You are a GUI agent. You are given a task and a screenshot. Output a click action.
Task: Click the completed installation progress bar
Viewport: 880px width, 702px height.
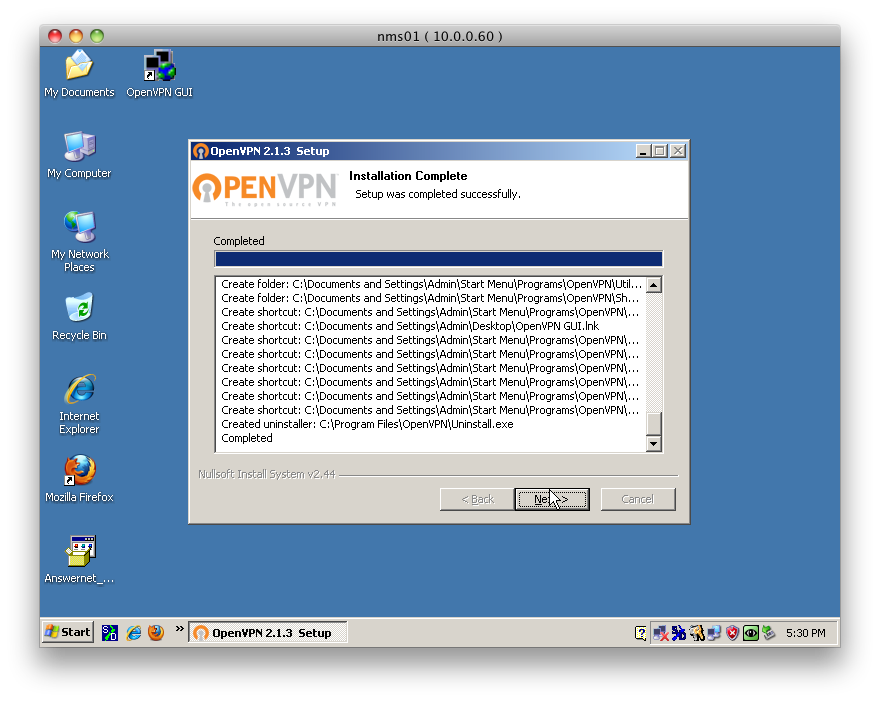(x=438, y=259)
